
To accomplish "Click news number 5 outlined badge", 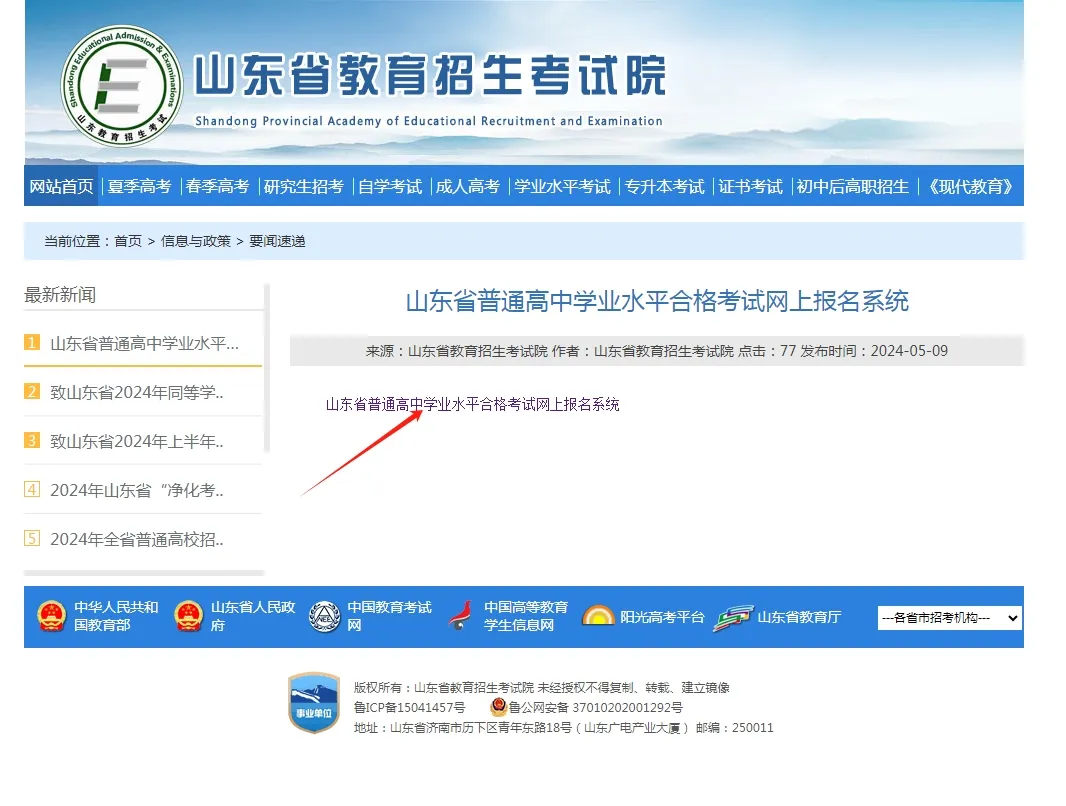I will click(x=32, y=538).
